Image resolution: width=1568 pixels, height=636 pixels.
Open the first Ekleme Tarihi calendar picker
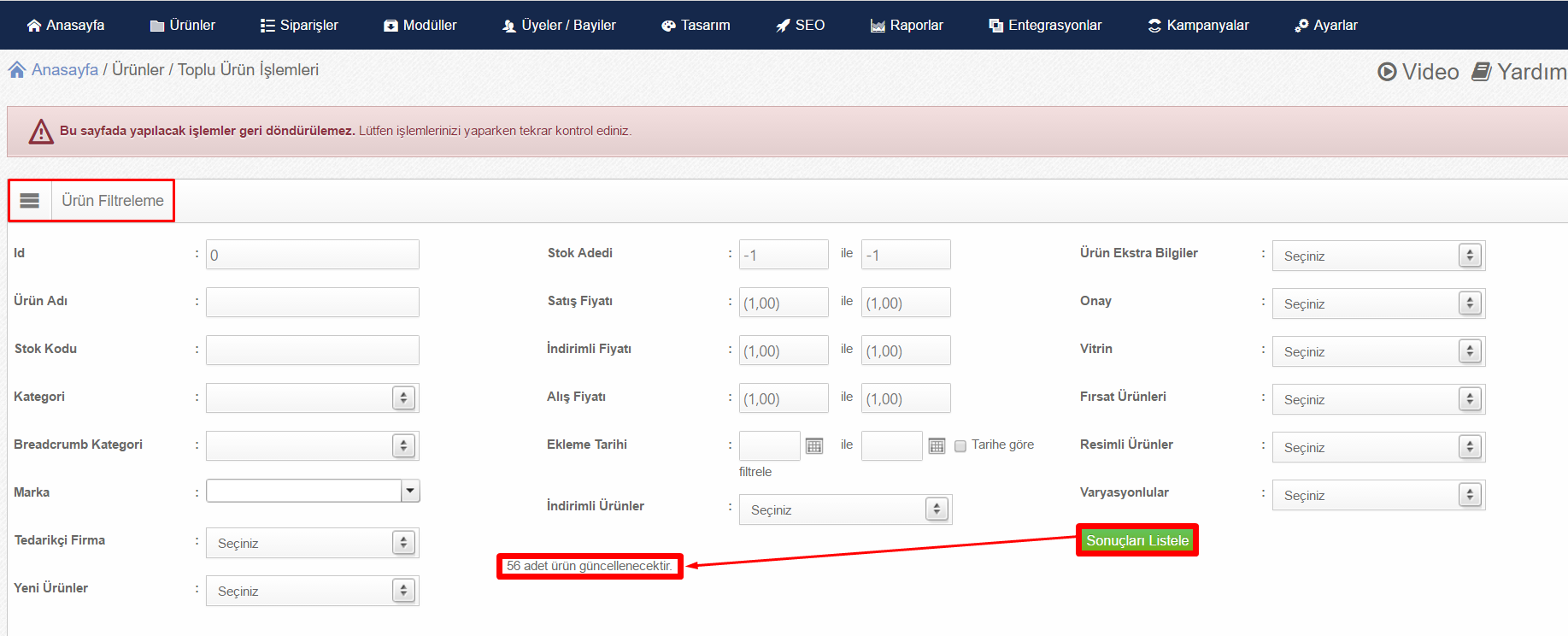814,446
